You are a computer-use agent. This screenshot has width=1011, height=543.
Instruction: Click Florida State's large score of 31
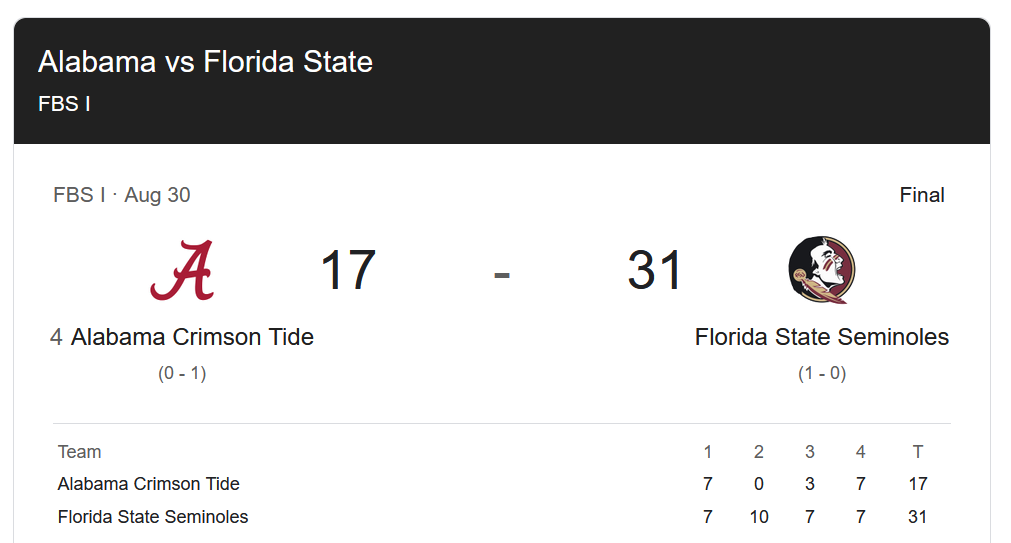[x=655, y=270]
